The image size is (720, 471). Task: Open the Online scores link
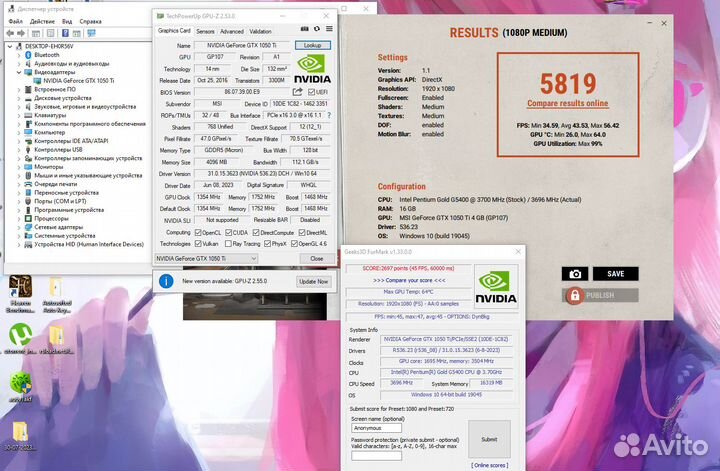point(489,465)
